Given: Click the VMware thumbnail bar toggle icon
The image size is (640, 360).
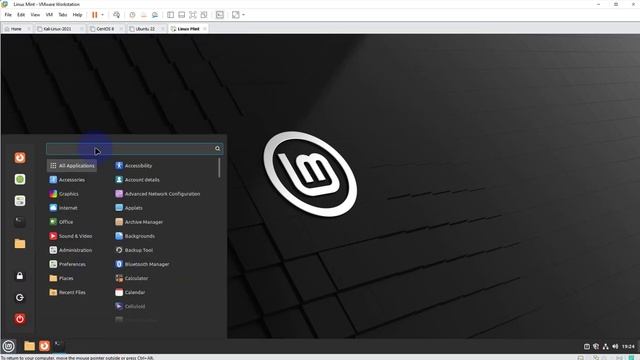Looking at the screenshot, I should (182, 15).
